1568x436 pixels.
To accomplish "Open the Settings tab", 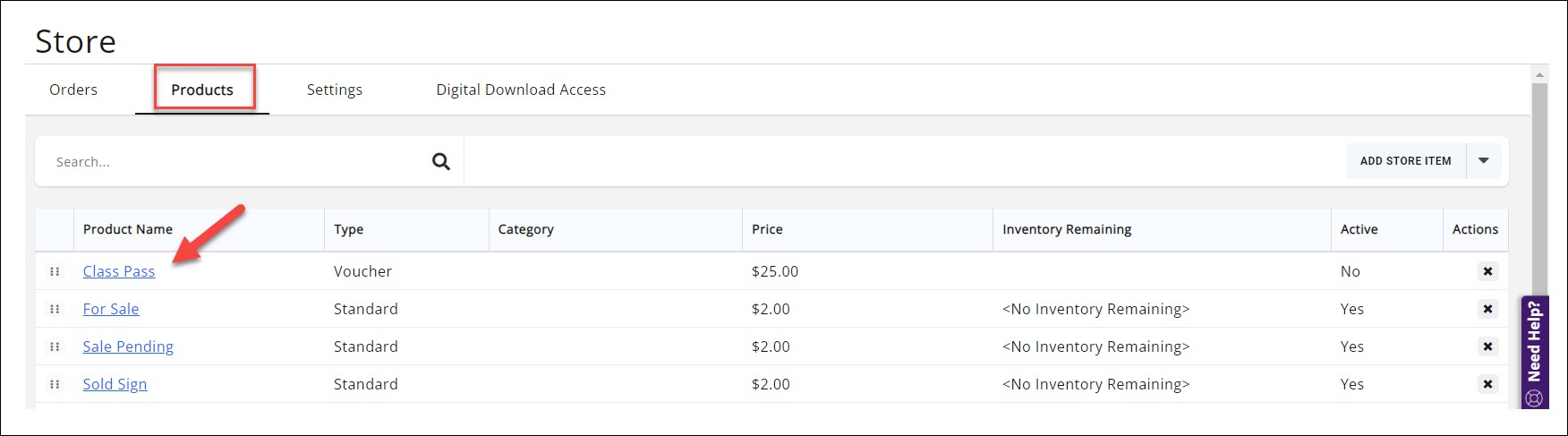I will pyautogui.click(x=335, y=90).
